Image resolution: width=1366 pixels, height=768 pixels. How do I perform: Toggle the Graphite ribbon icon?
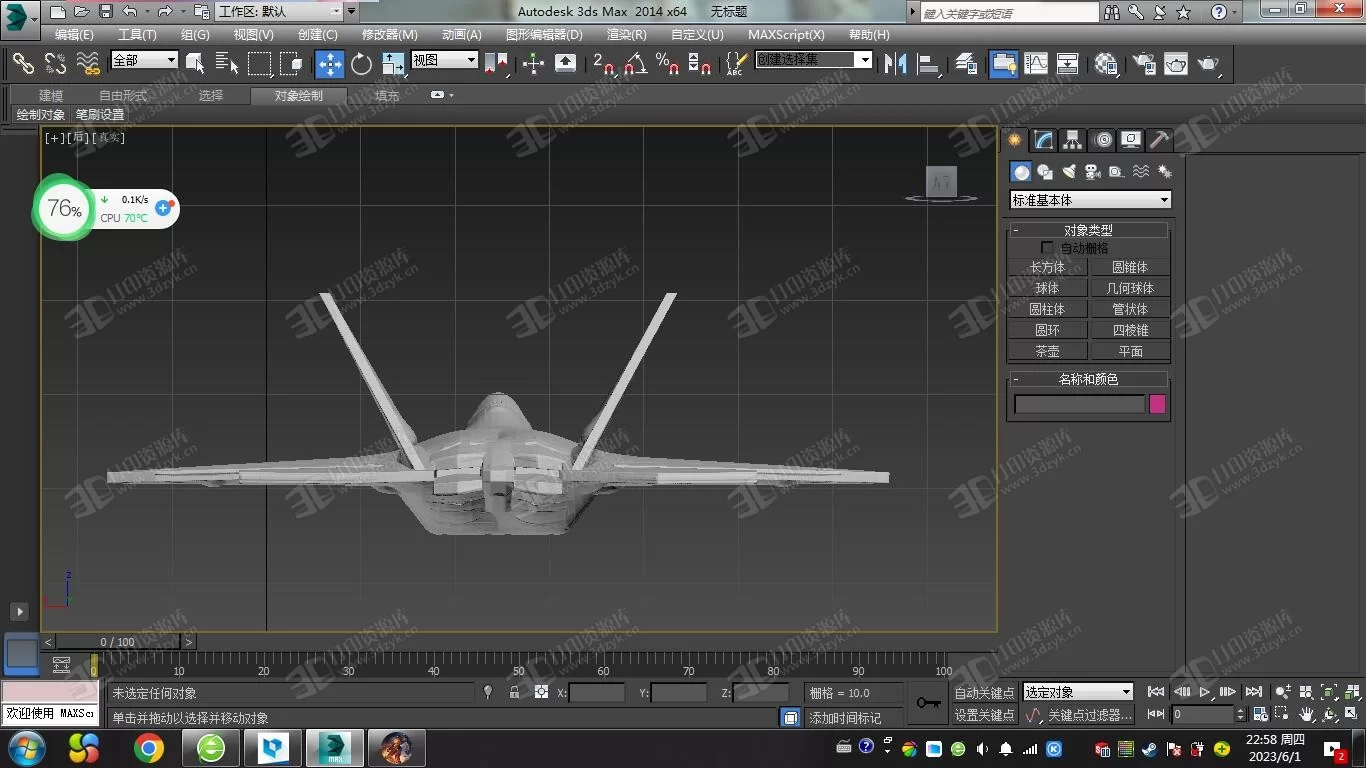click(1003, 64)
